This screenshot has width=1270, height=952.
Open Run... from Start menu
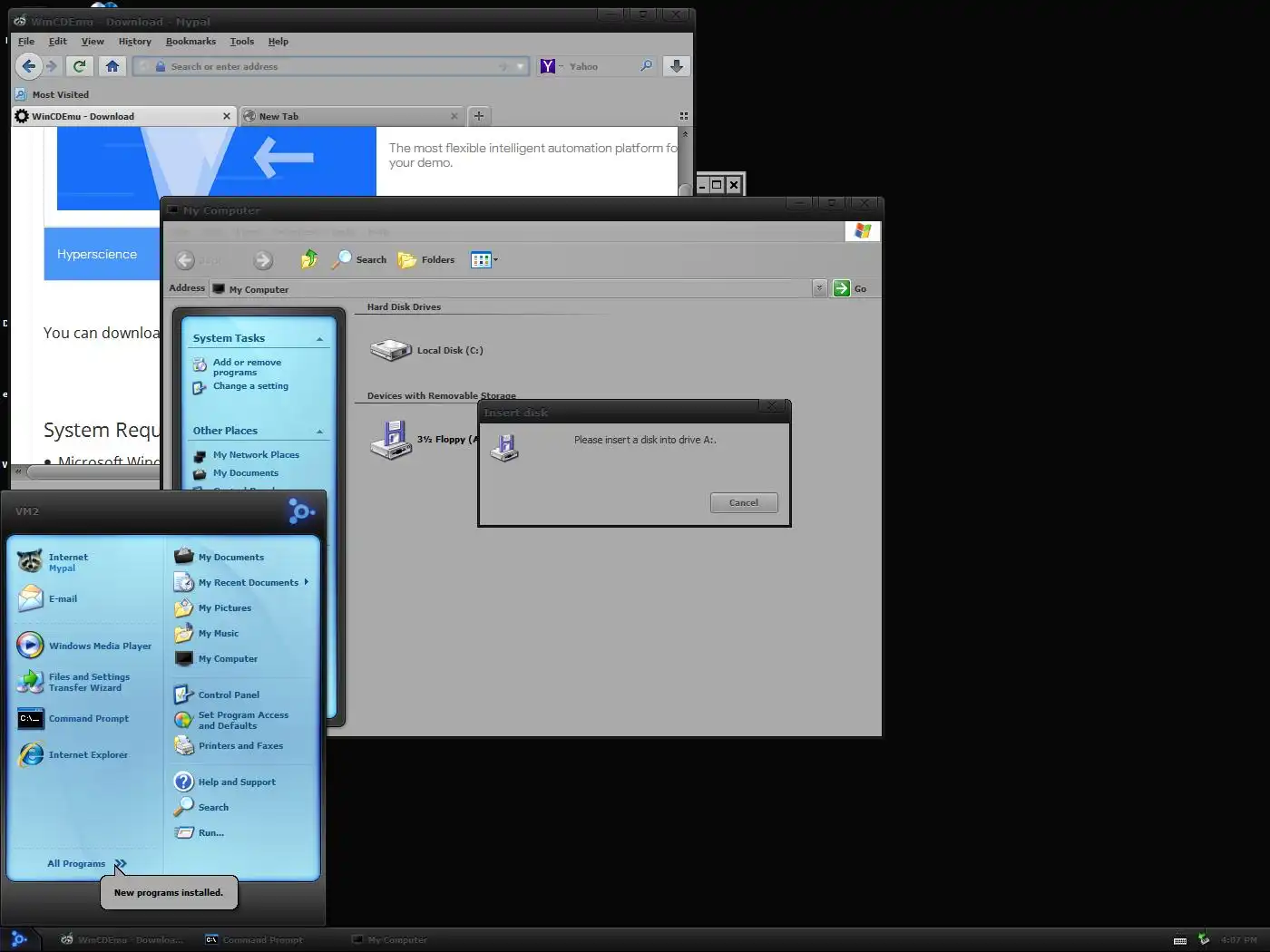coord(241,832)
